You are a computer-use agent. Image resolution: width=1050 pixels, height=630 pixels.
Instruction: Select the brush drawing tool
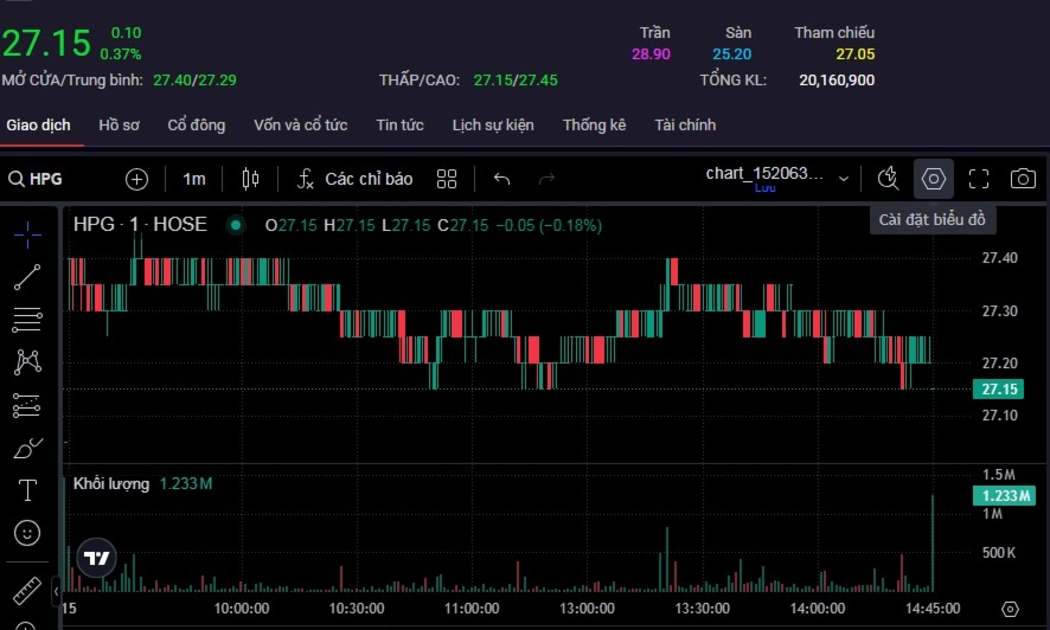click(x=27, y=449)
